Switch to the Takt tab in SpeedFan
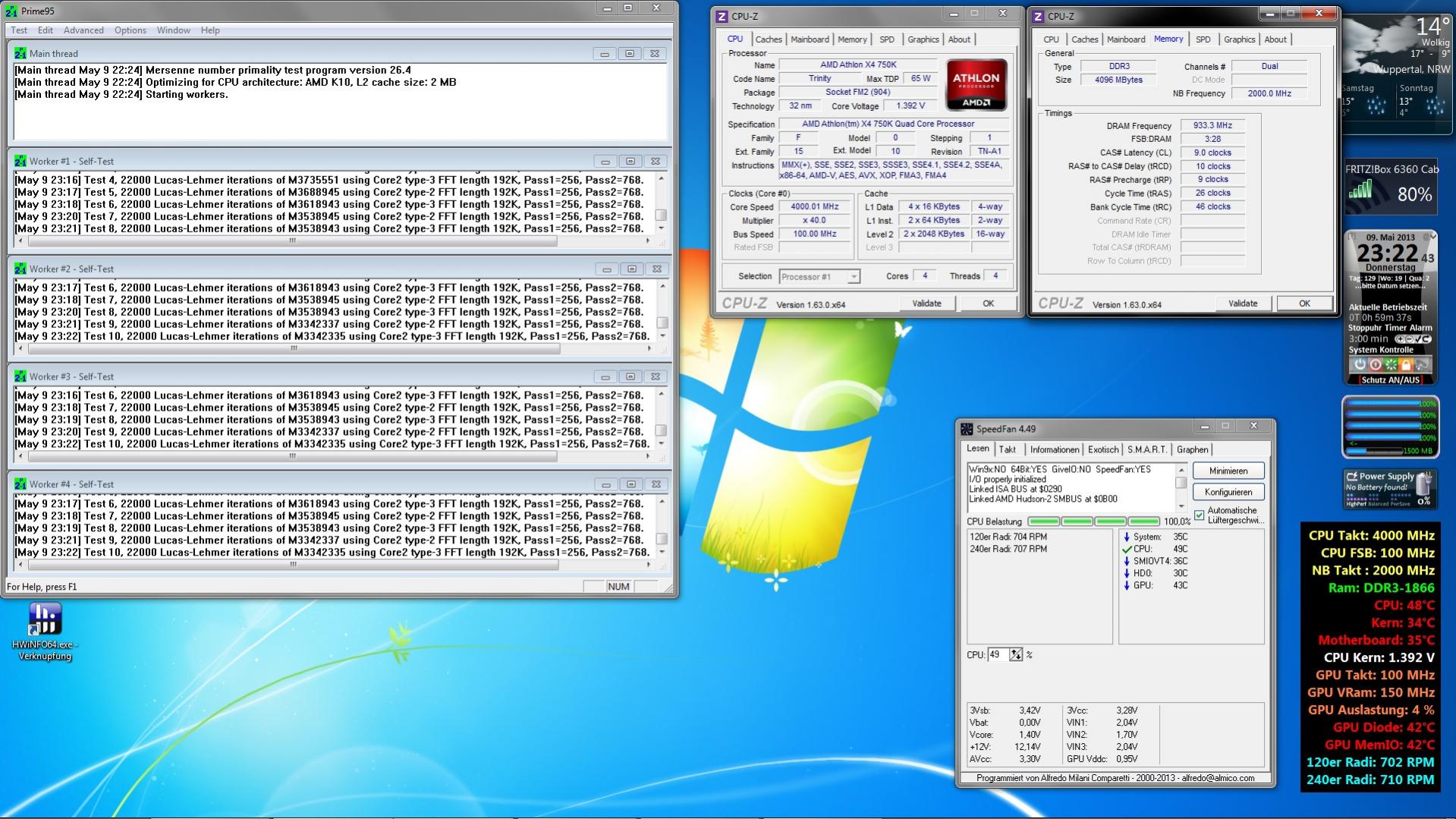This screenshot has width=1456, height=819. (x=1008, y=449)
